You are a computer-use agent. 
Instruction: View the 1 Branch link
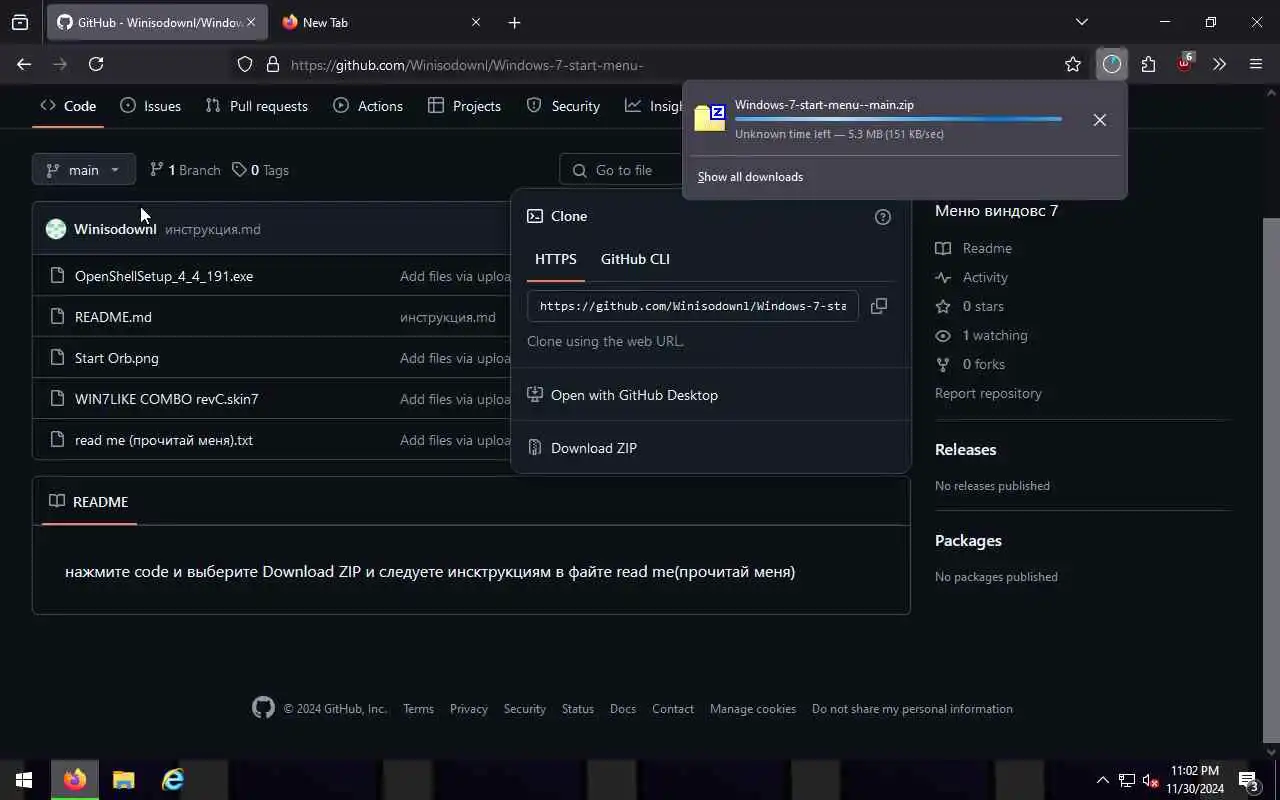(x=185, y=170)
